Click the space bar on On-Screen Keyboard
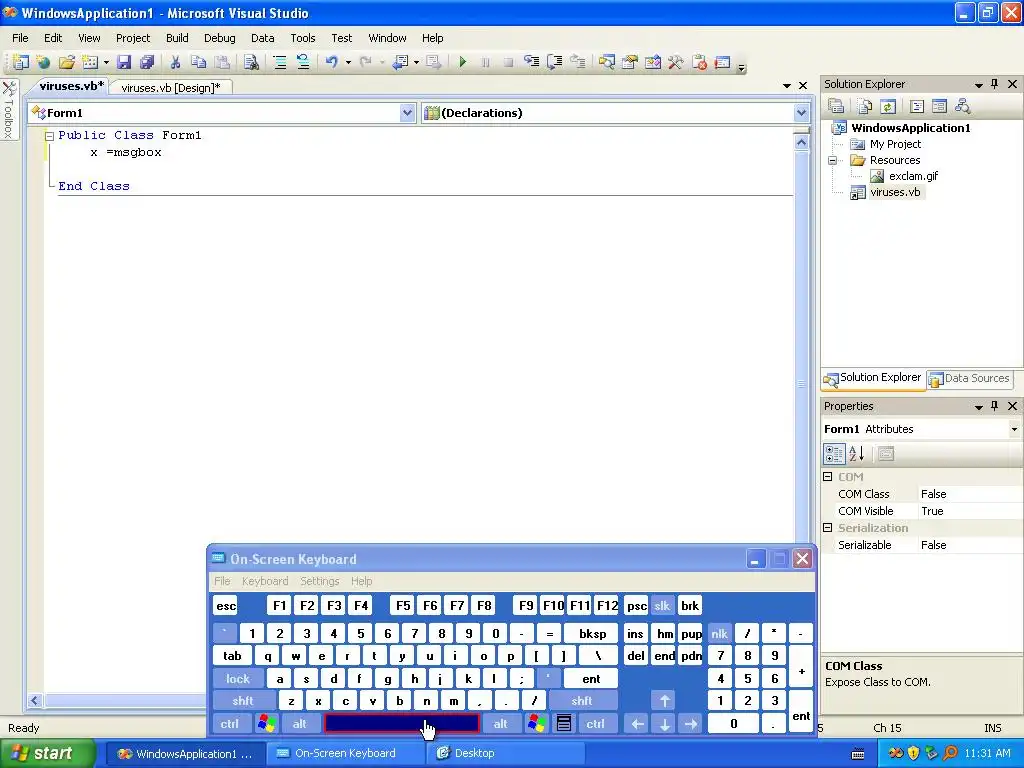Viewport: 1024px width, 768px height. [x=402, y=724]
